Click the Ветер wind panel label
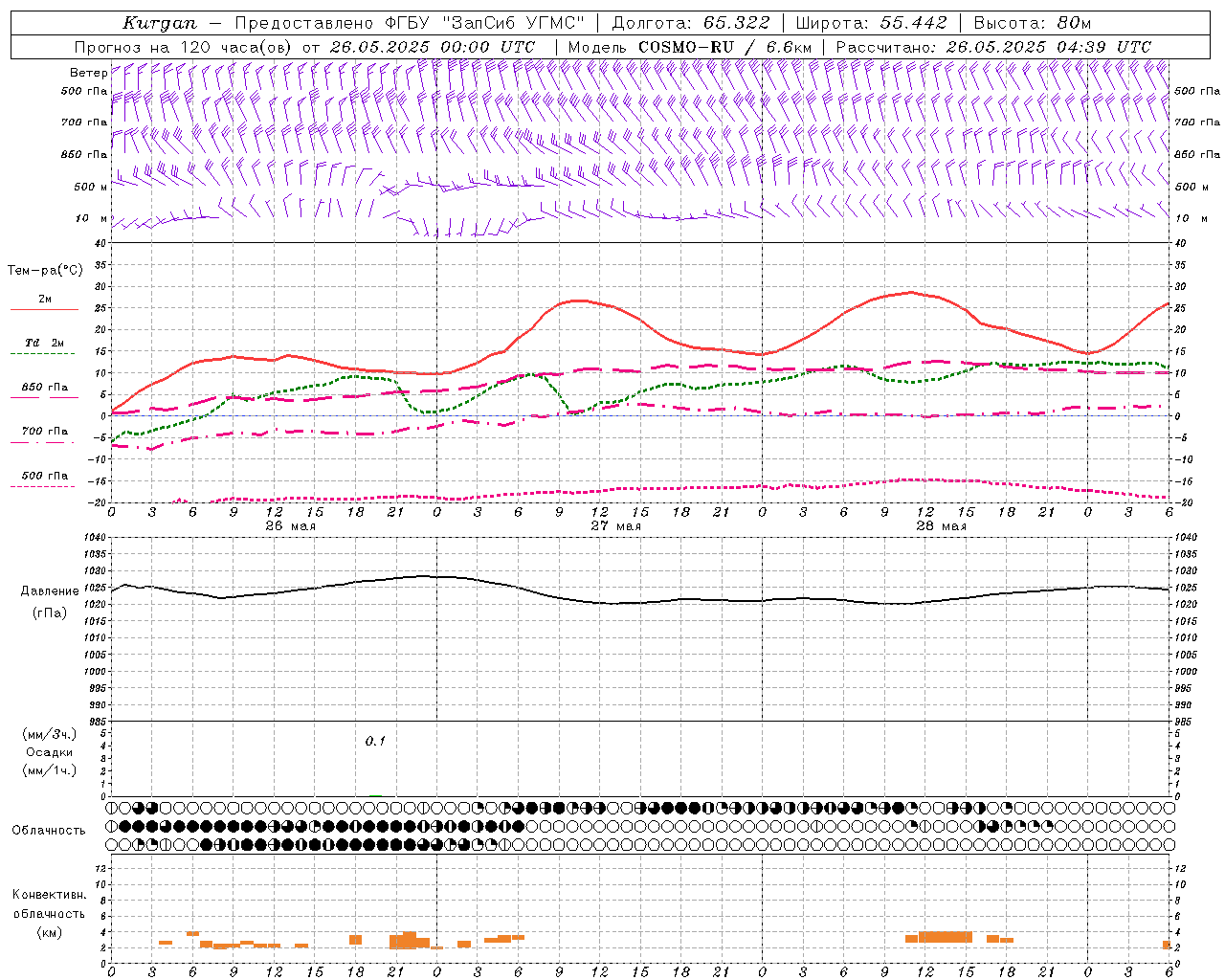1225x980 pixels. (88, 73)
